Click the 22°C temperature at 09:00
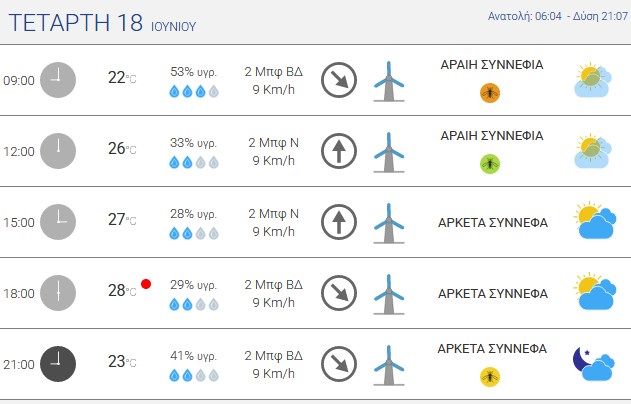Image resolution: width=631 pixels, height=404 pixels. tap(122, 77)
